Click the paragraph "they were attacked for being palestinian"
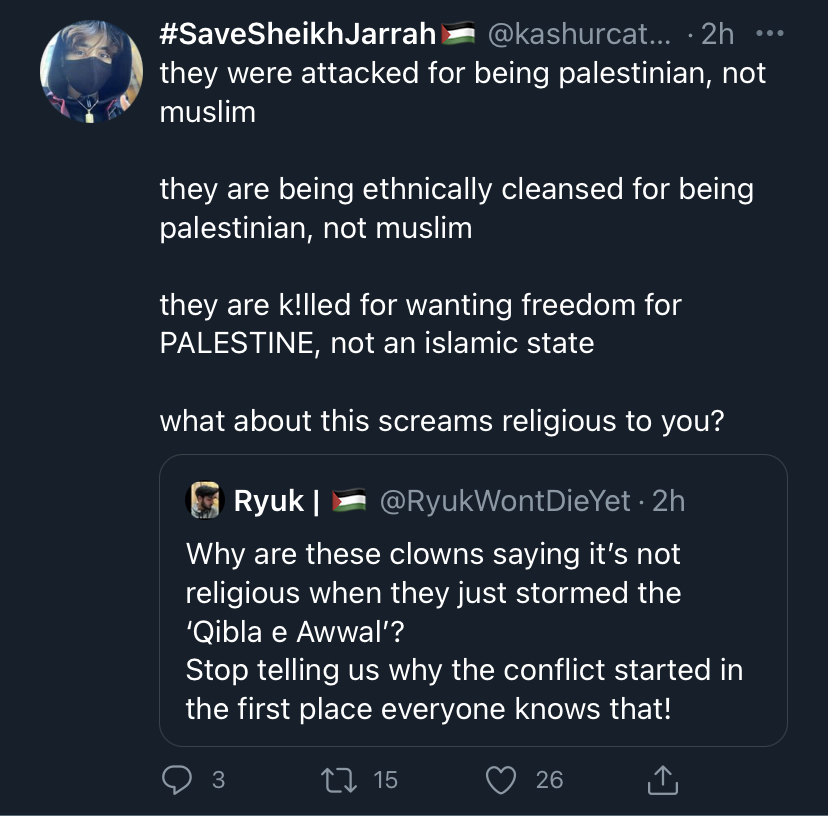Screen dimensions: 828x816 (462, 92)
